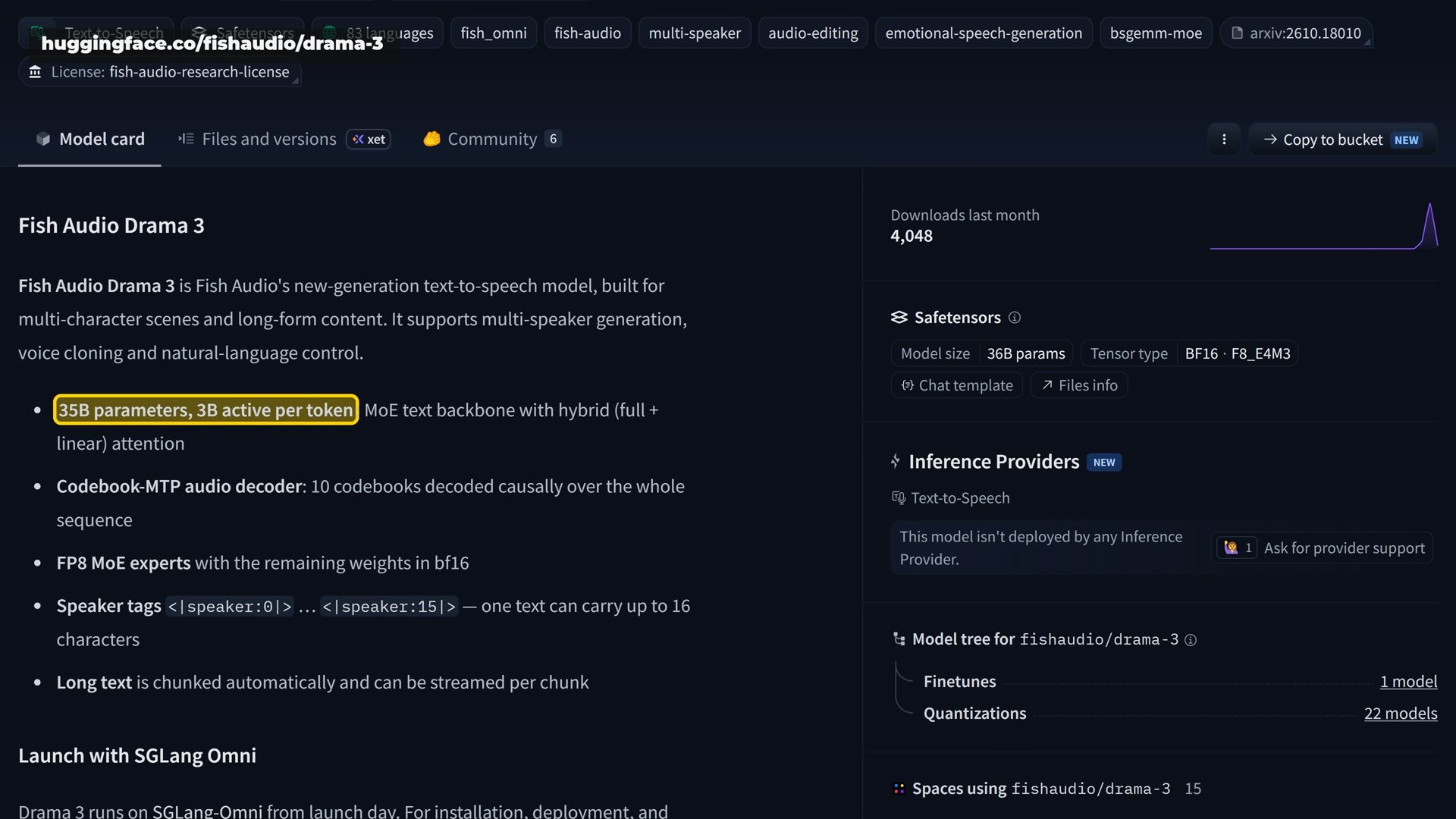Click Ask for provider support button
The height and width of the screenshot is (819, 1456).
(x=1321, y=548)
